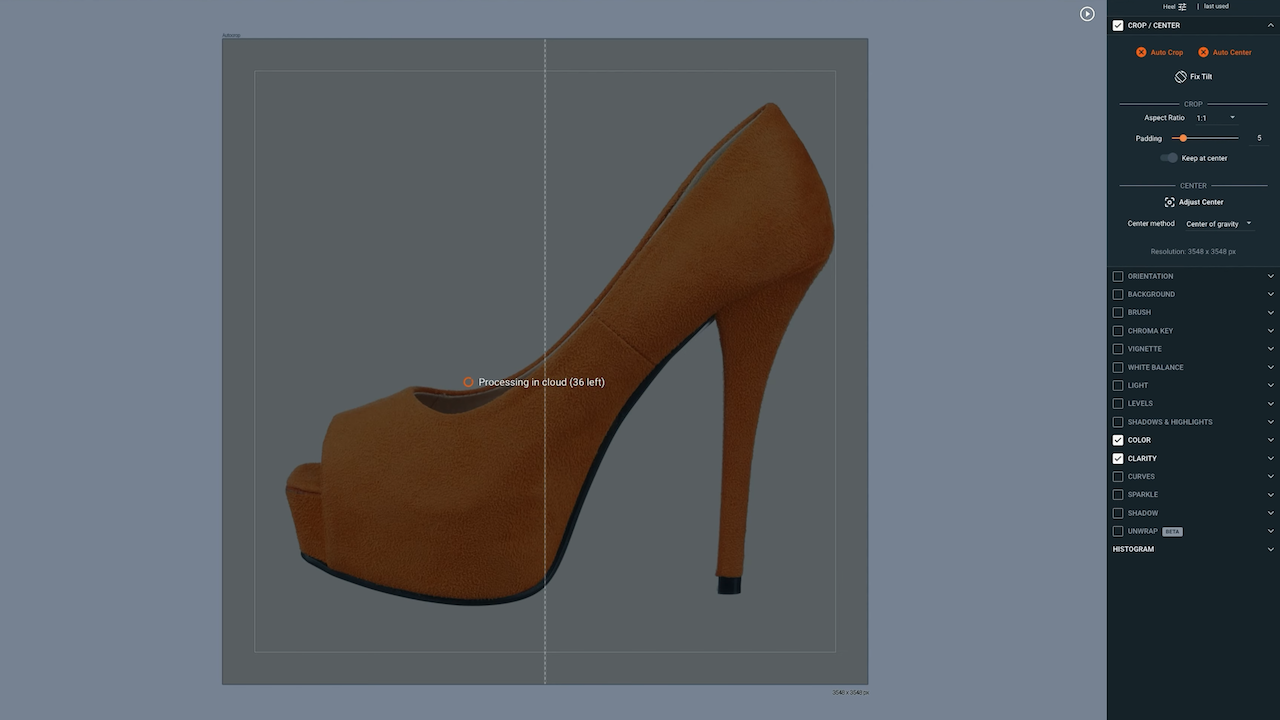The image size is (1280, 720).
Task: Open the Heel preset settings icon
Action: [x=1182, y=6]
